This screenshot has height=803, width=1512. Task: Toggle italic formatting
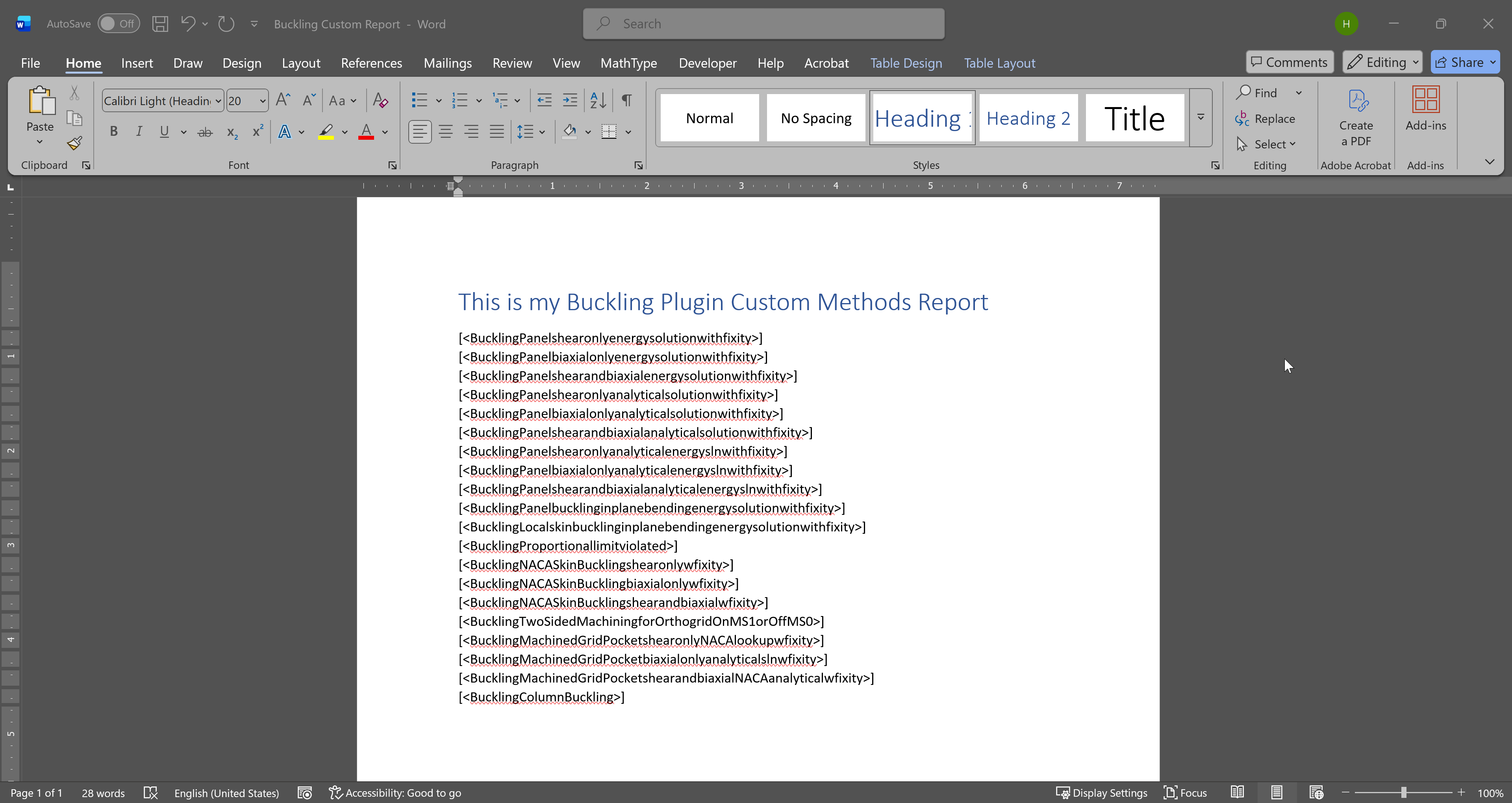139,131
